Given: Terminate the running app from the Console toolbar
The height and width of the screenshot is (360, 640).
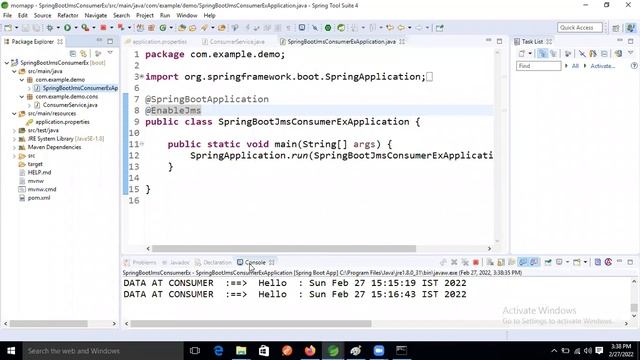Looking at the screenshot, I should point(476,262).
